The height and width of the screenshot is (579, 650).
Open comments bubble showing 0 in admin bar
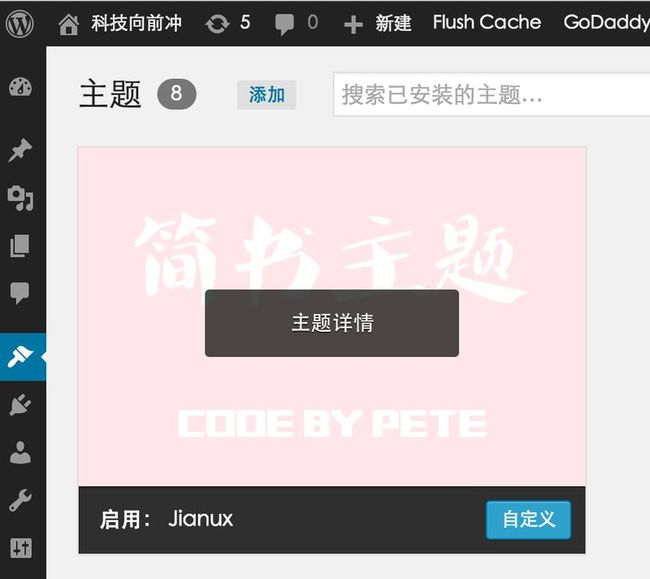297,23
